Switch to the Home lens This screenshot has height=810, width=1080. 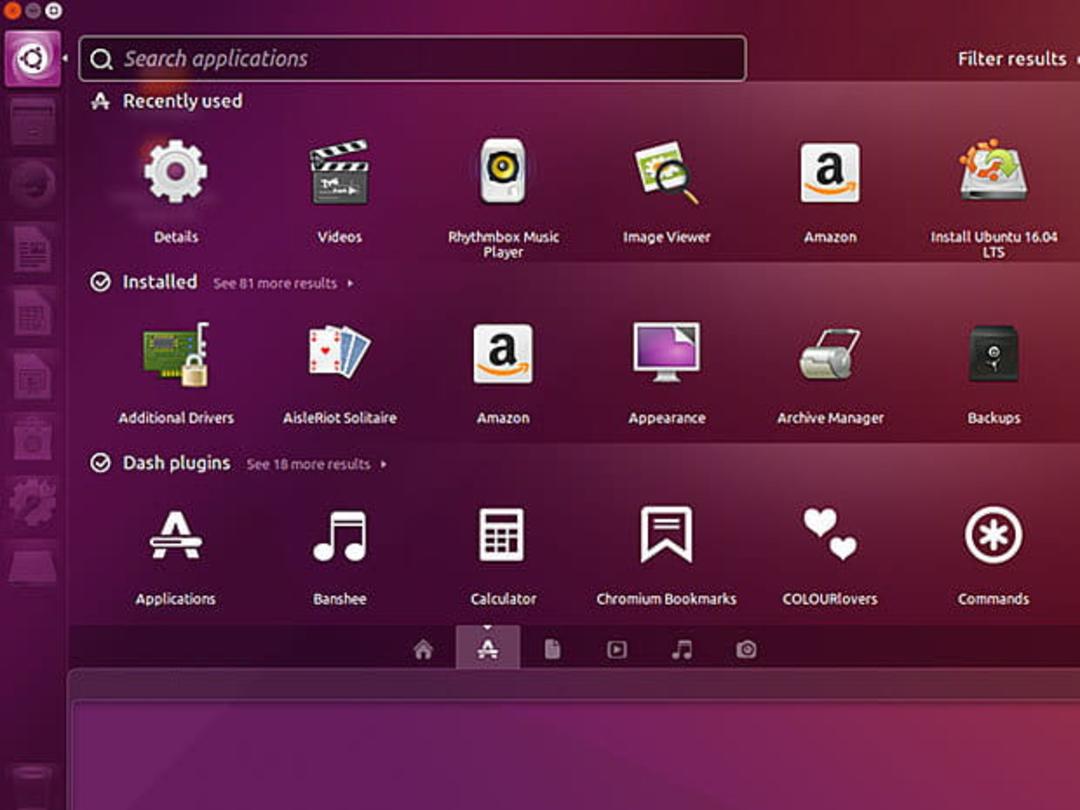pos(423,649)
